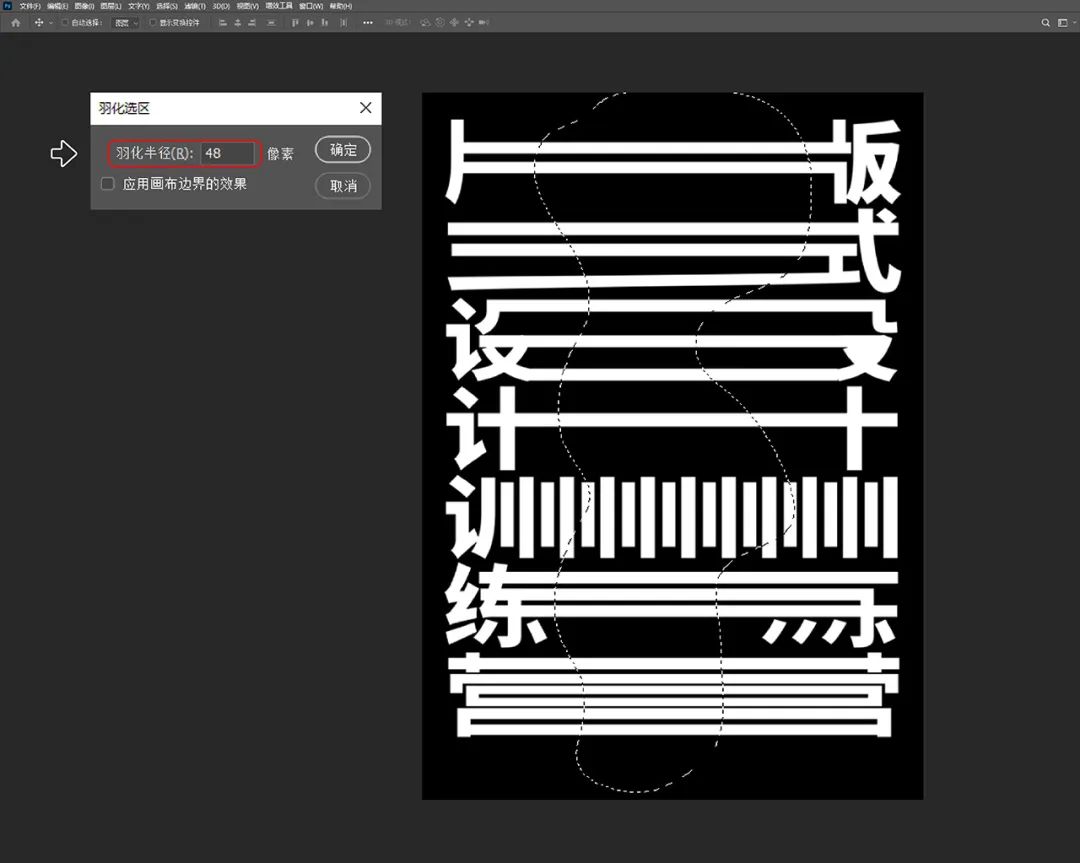The width and height of the screenshot is (1080, 863).
Task: Expand the Move tool preset arrow
Action: click(51, 22)
